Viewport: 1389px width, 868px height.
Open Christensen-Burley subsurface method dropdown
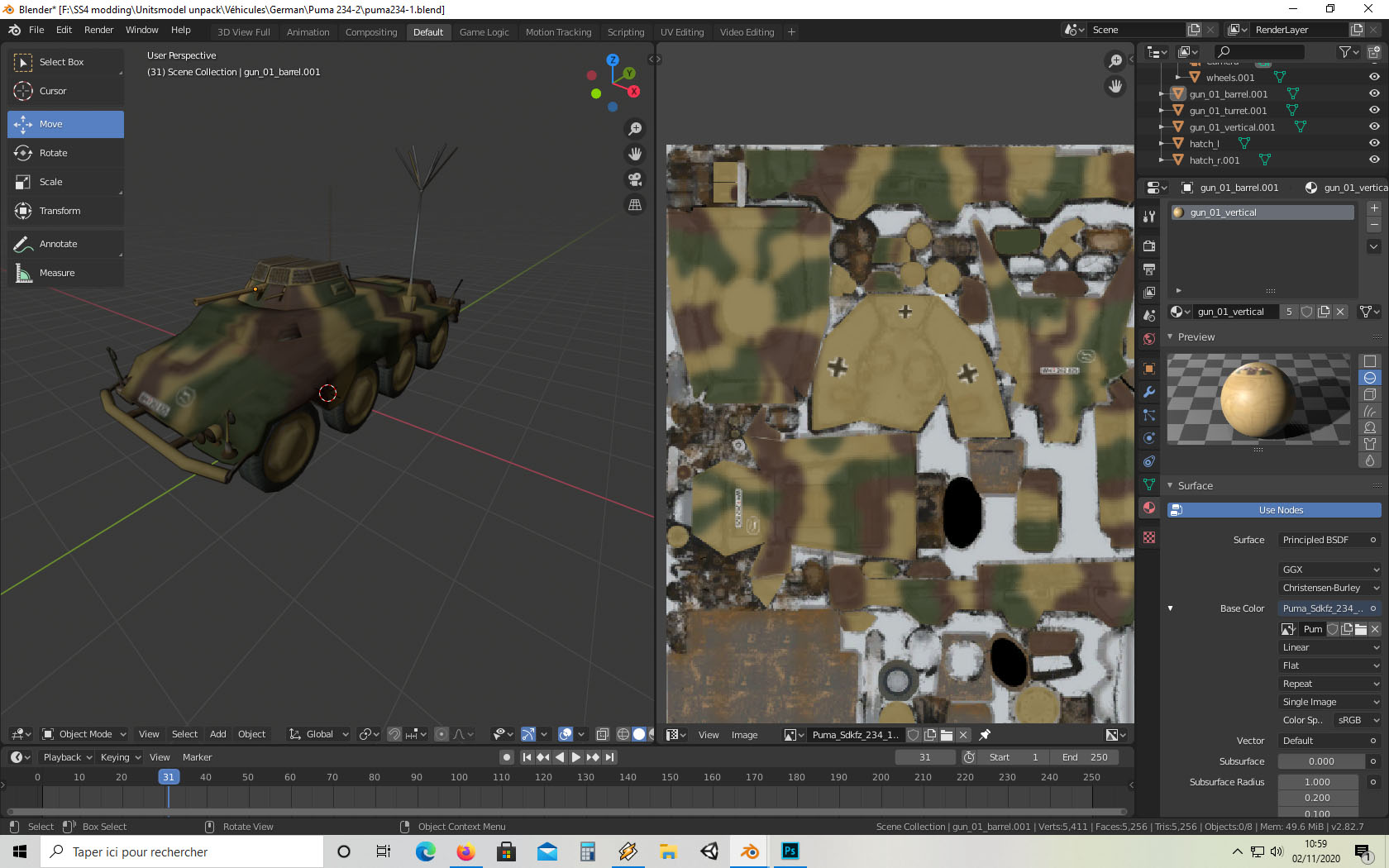coord(1329,588)
